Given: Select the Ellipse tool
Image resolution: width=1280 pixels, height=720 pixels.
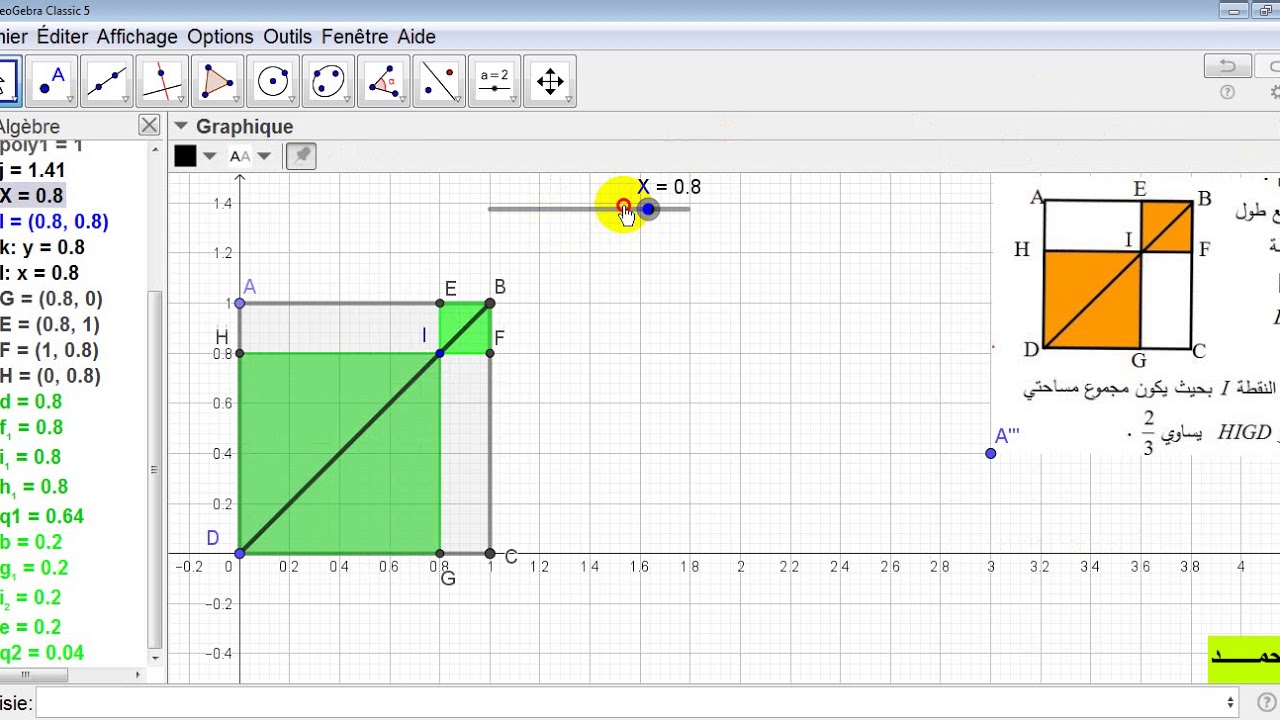Looking at the screenshot, I should point(329,82).
